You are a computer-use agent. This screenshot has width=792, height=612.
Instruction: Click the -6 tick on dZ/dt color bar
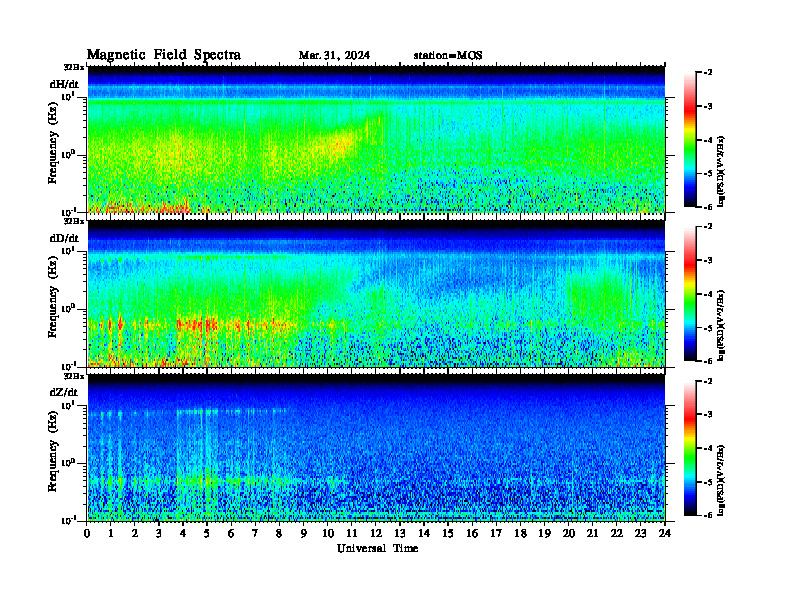[707, 515]
